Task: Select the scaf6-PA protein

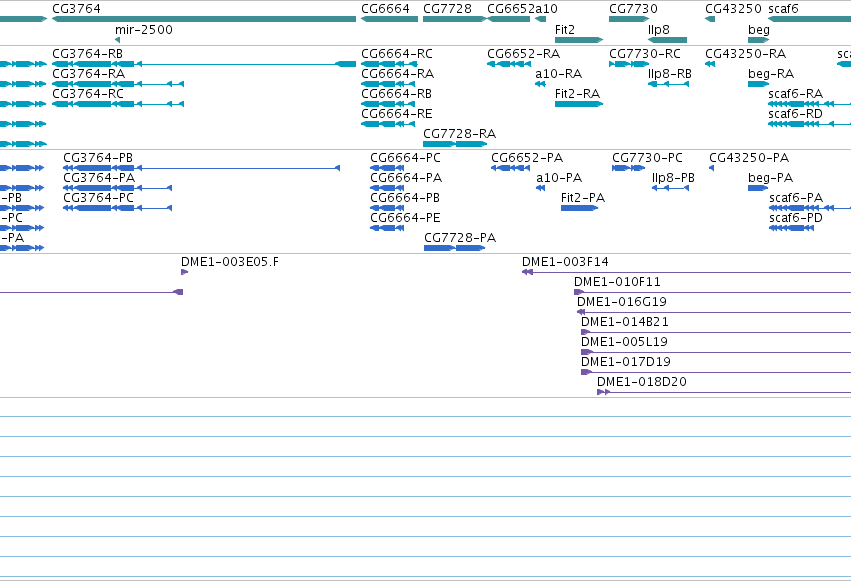Action: pos(810,208)
